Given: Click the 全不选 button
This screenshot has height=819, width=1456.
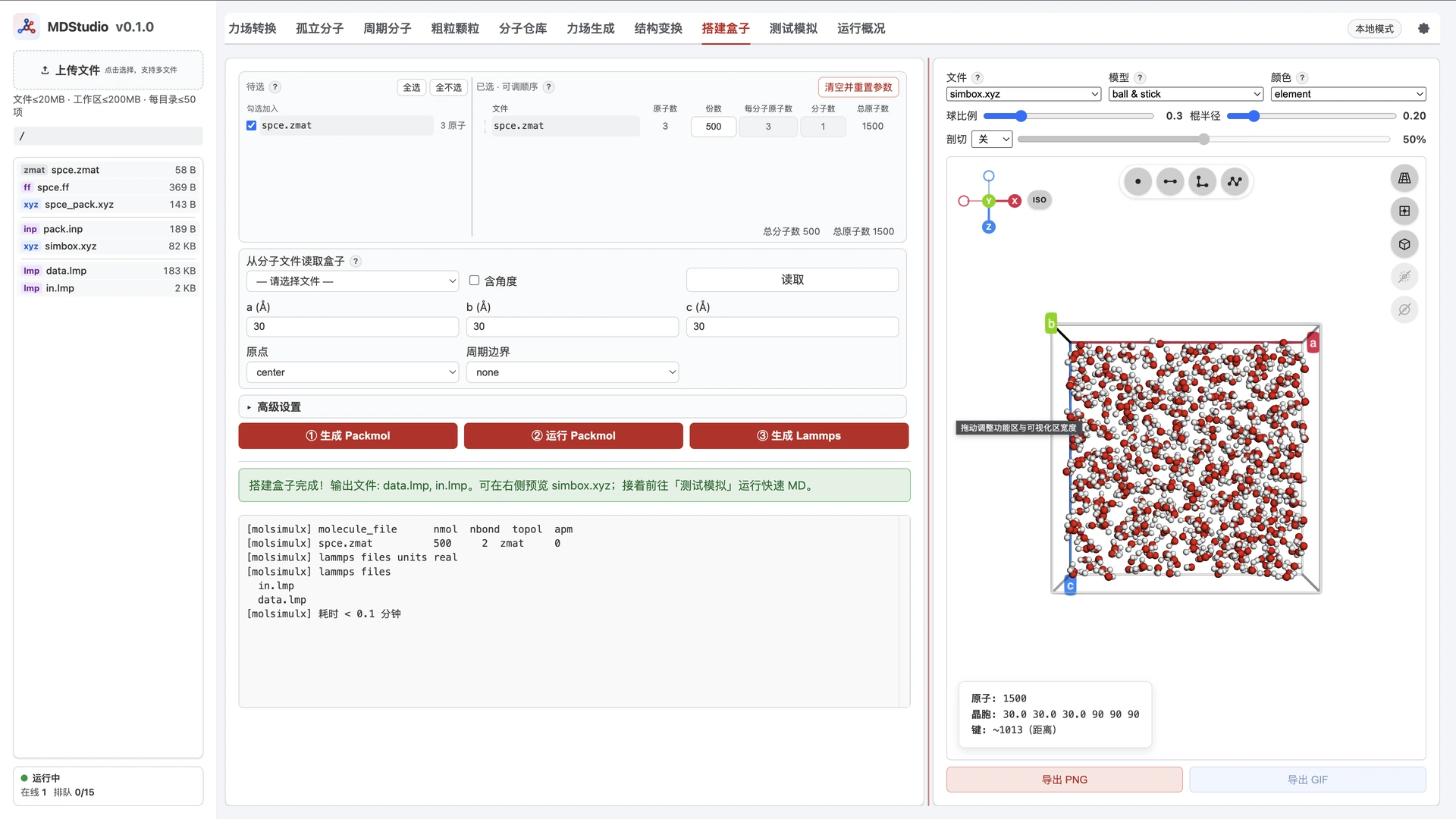Looking at the screenshot, I should 448,87.
